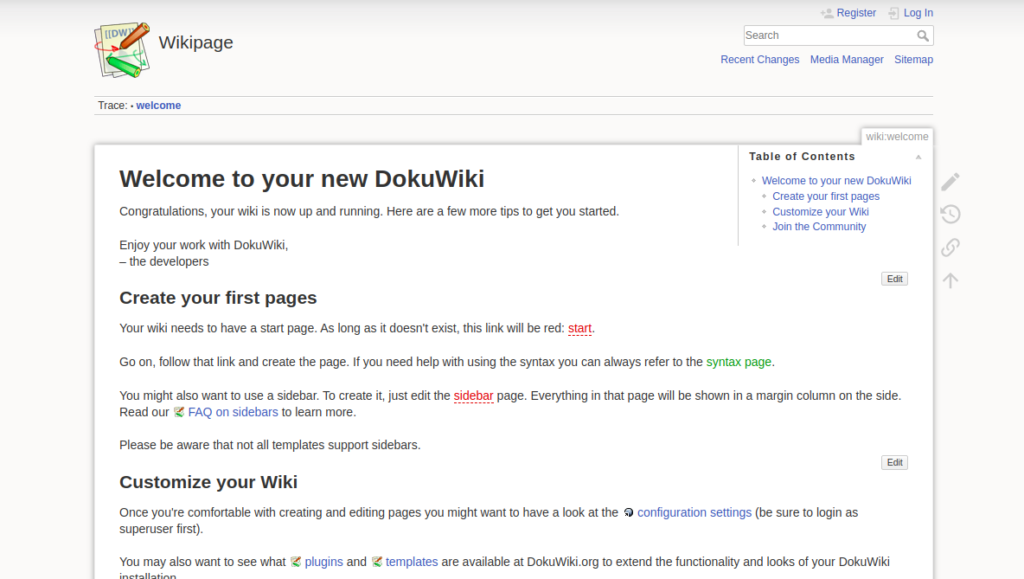The height and width of the screenshot is (579, 1024).
Task: Click the wiki:welcome page ID tab
Action: [x=897, y=136]
